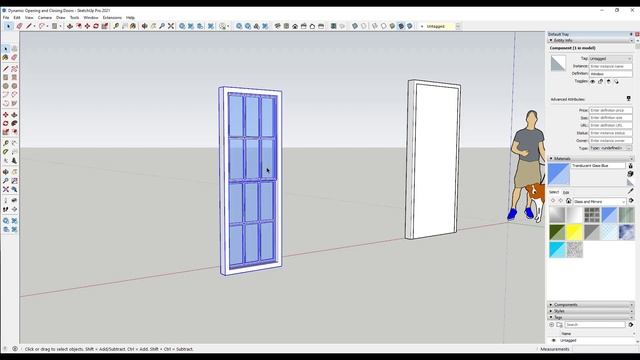Screen dimensions: 640x360
Task: Select the Push/Pull tool in top toolbar
Action: [x=70, y=26]
